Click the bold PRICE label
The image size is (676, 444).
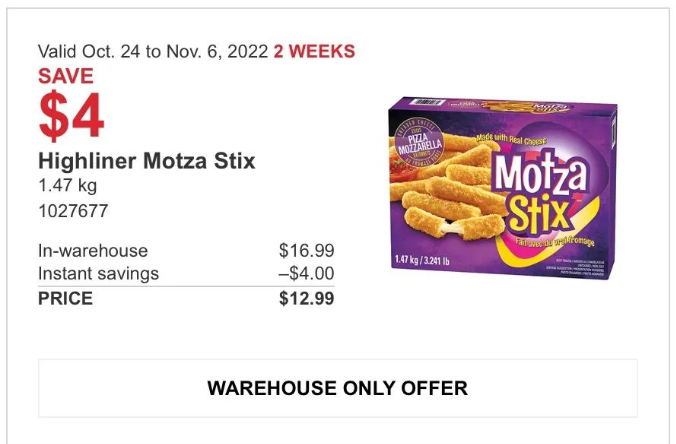click(x=65, y=298)
